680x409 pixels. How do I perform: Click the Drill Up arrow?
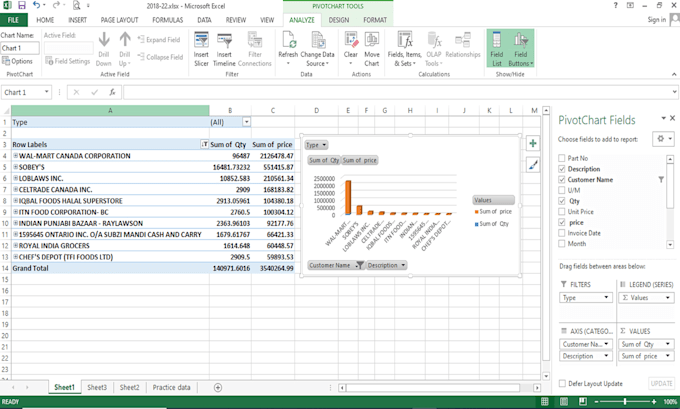click(x=124, y=49)
